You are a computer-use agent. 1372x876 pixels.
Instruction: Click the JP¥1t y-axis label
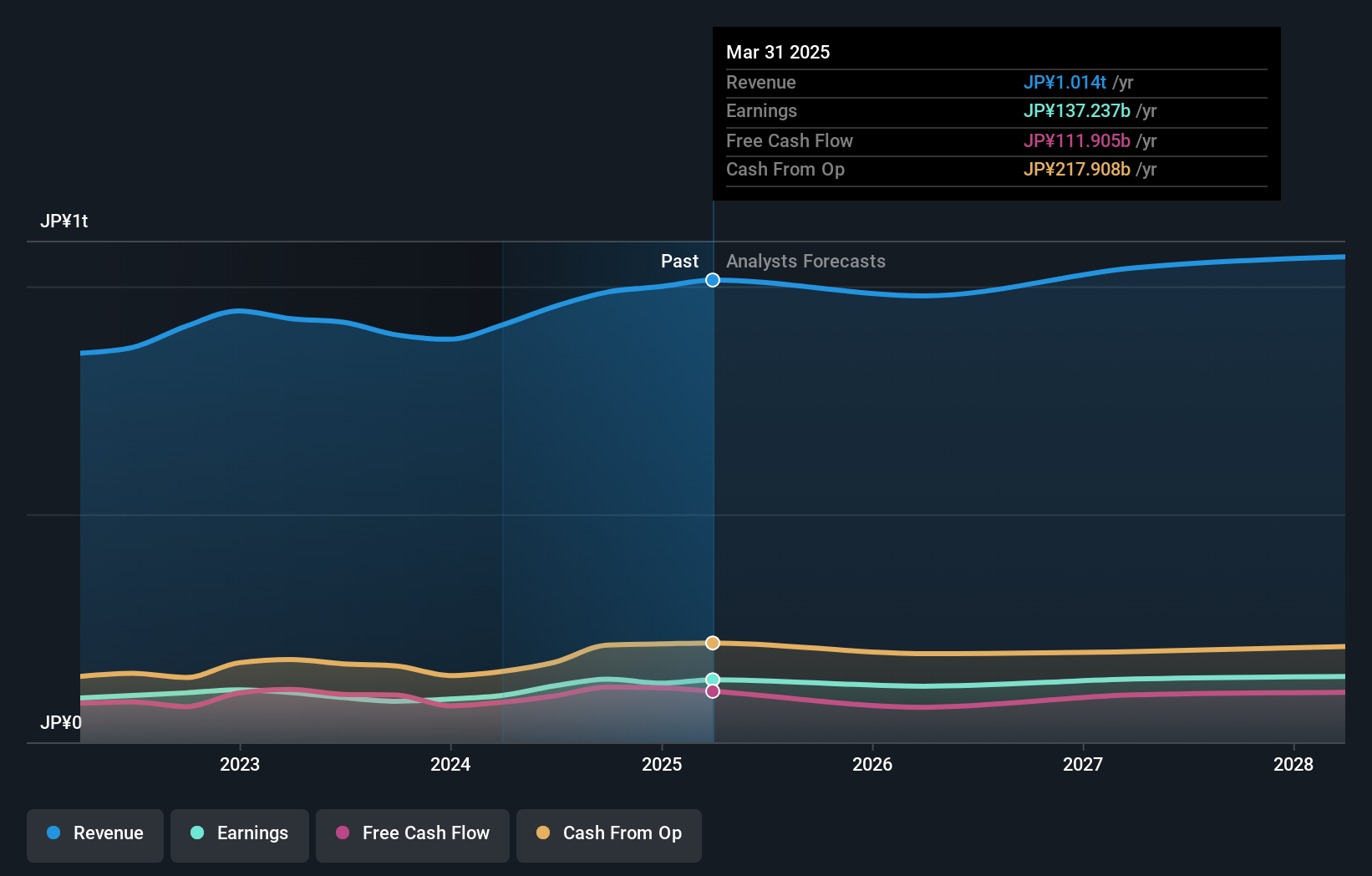(x=64, y=221)
